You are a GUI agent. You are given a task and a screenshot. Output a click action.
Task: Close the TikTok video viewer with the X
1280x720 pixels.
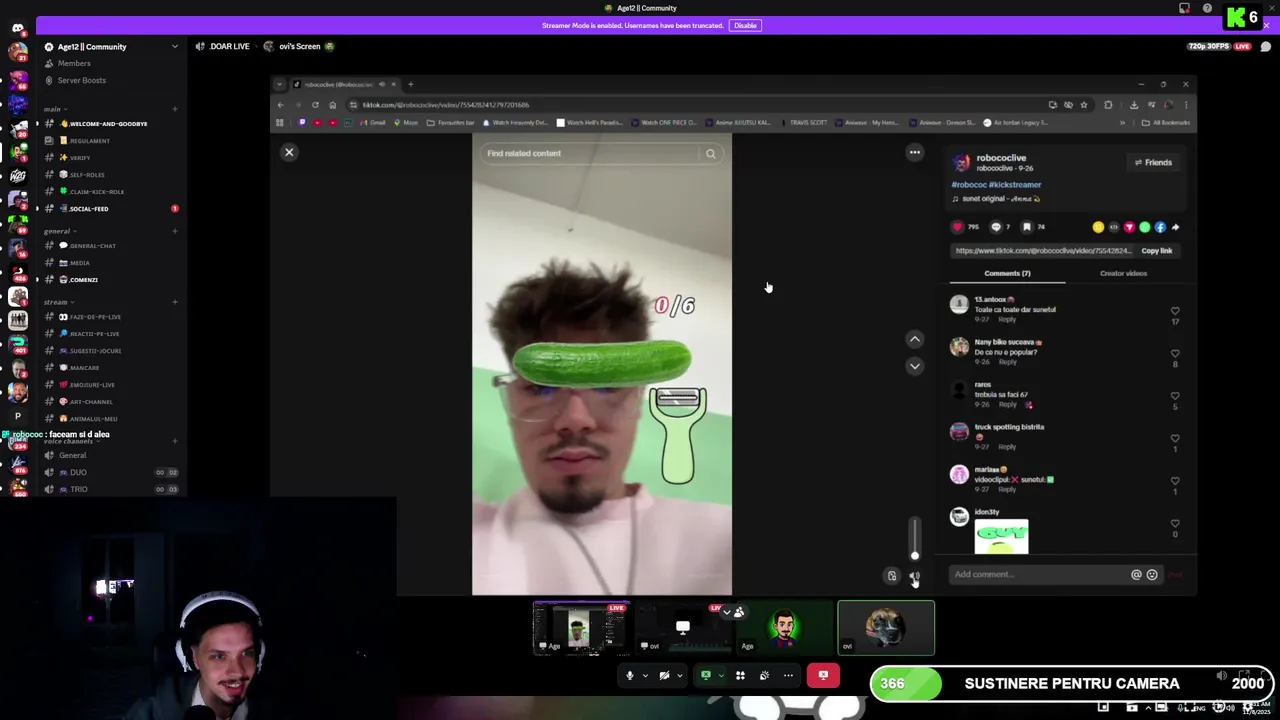289,152
